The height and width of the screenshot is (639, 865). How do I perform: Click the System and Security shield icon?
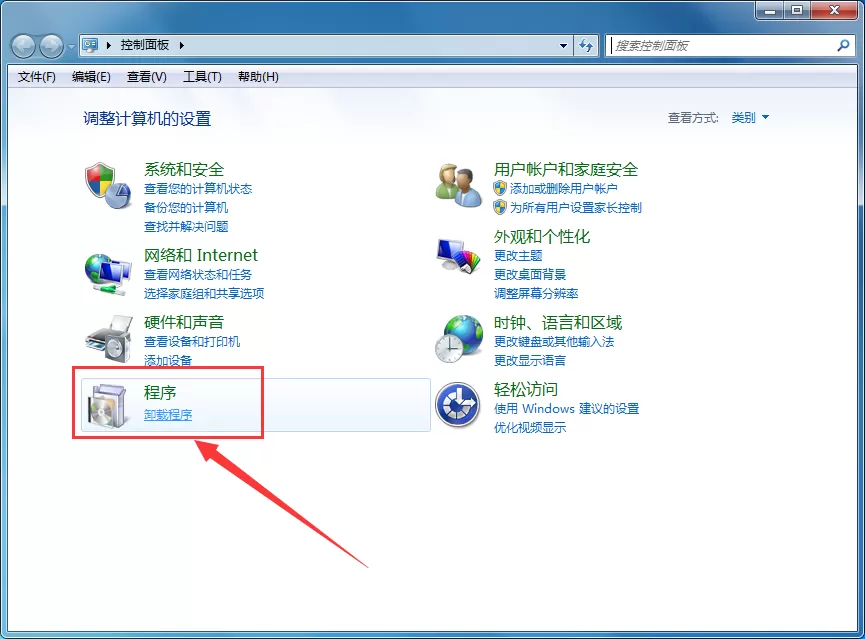tap(108, 185)
